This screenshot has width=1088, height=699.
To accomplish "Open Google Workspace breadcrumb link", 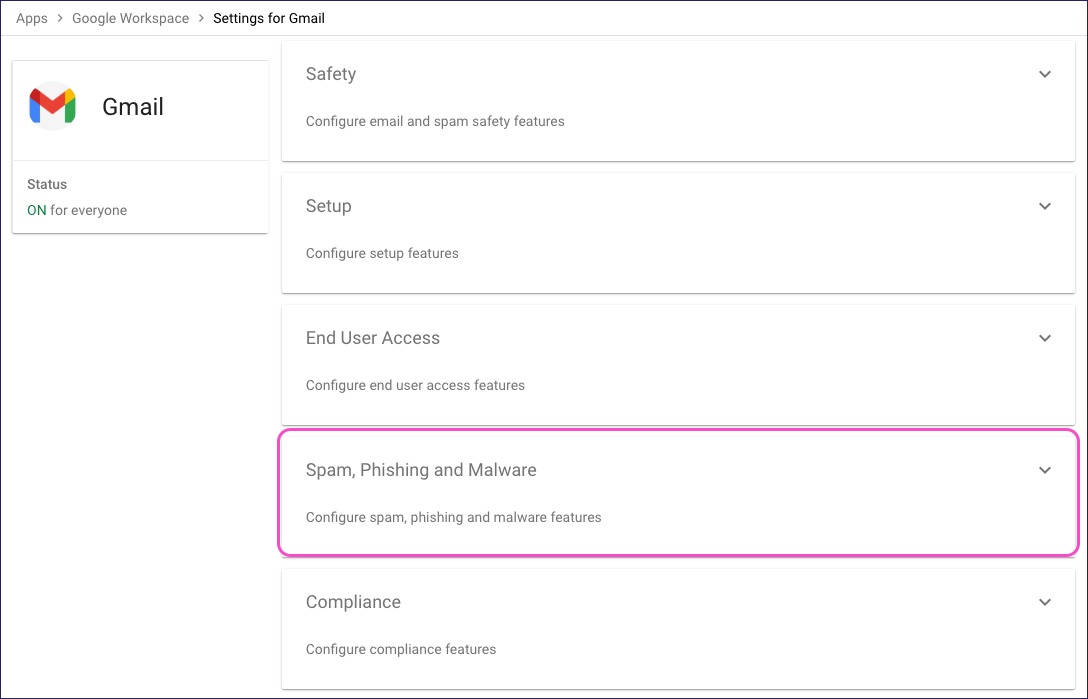I will tap(130, 18).
